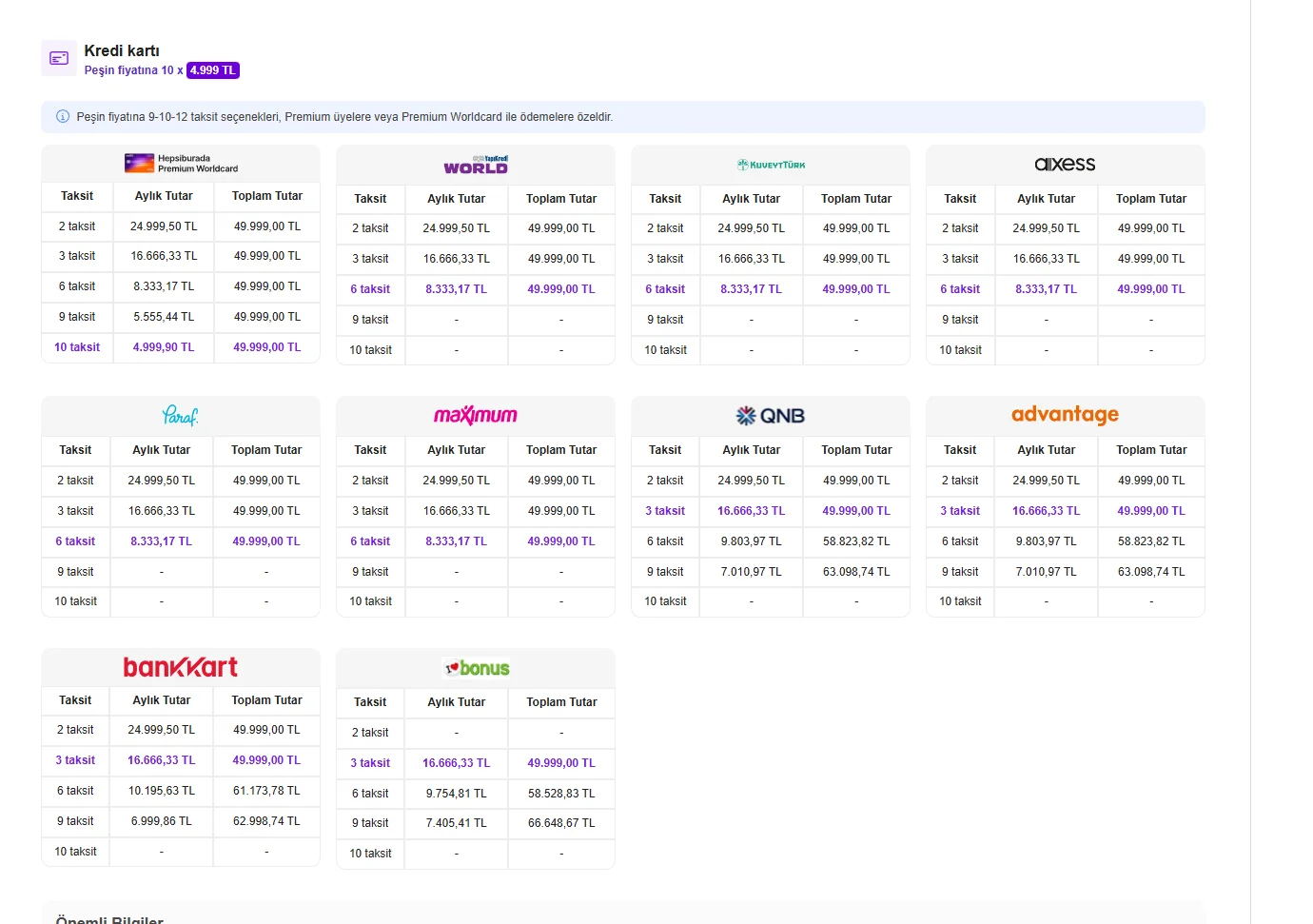The image size is (1313, 924).
Task: Select '6 taksit' in the Paraf table
Action: (75, 541)
